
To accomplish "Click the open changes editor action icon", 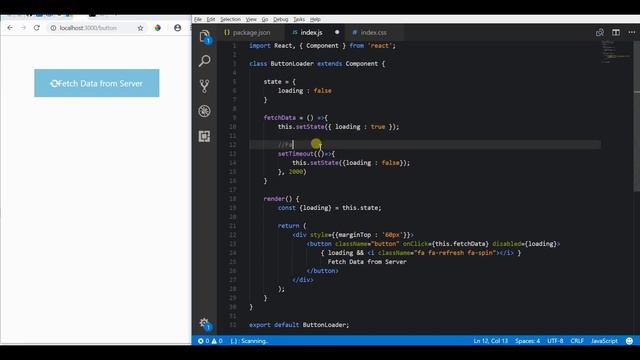I will 600,32.
